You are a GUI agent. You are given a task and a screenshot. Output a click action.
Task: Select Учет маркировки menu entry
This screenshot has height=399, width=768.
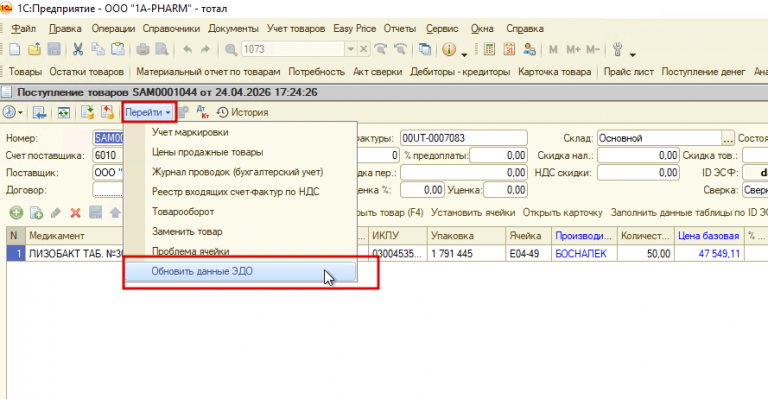240,132
